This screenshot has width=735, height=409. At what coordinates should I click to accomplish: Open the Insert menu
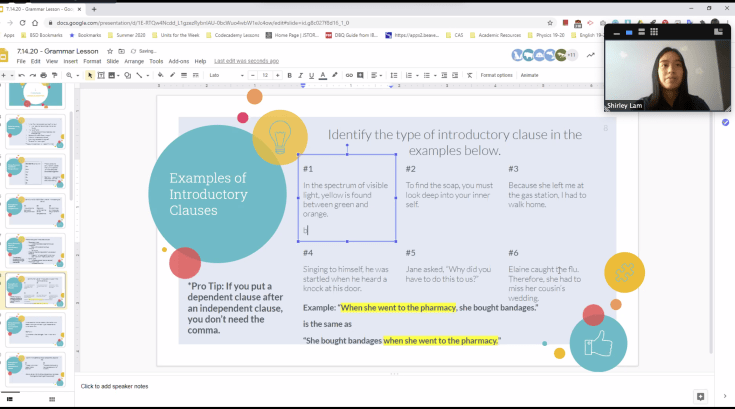click(x=70, y=61)
